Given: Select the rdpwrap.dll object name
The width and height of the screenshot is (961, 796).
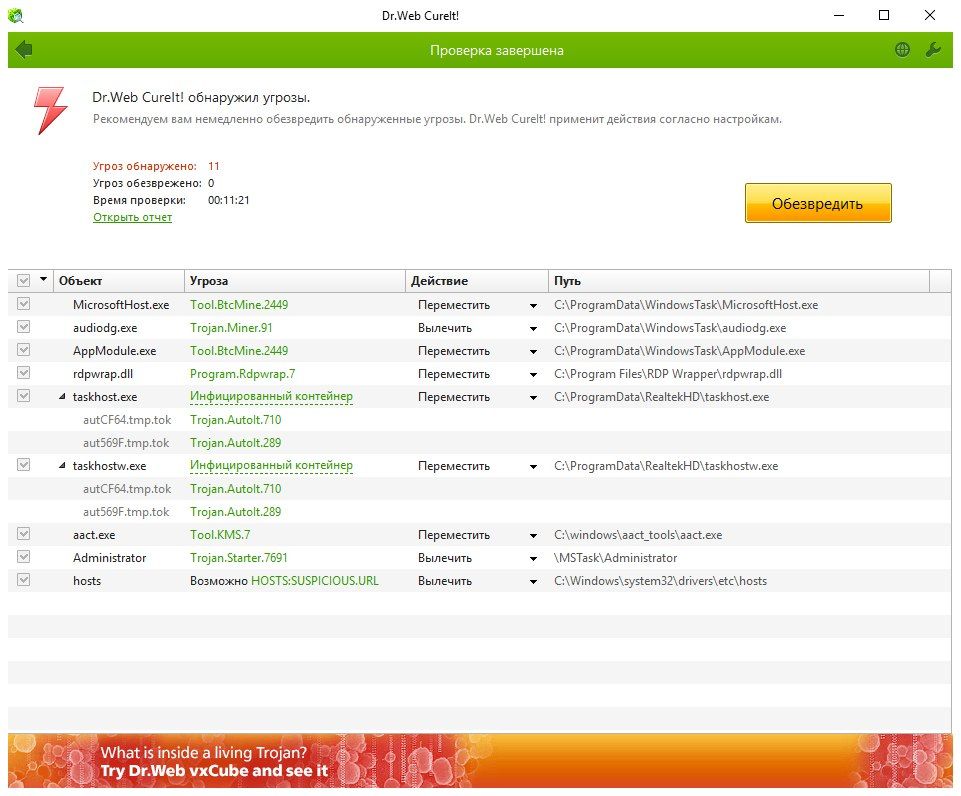Looking at the screenshot, I should [103, 374].
